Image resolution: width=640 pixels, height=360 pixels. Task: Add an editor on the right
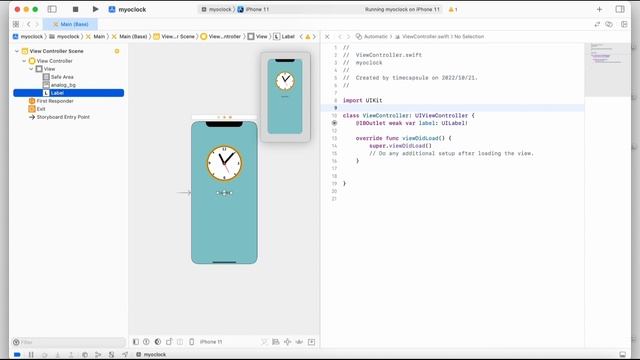click(624, 24)
